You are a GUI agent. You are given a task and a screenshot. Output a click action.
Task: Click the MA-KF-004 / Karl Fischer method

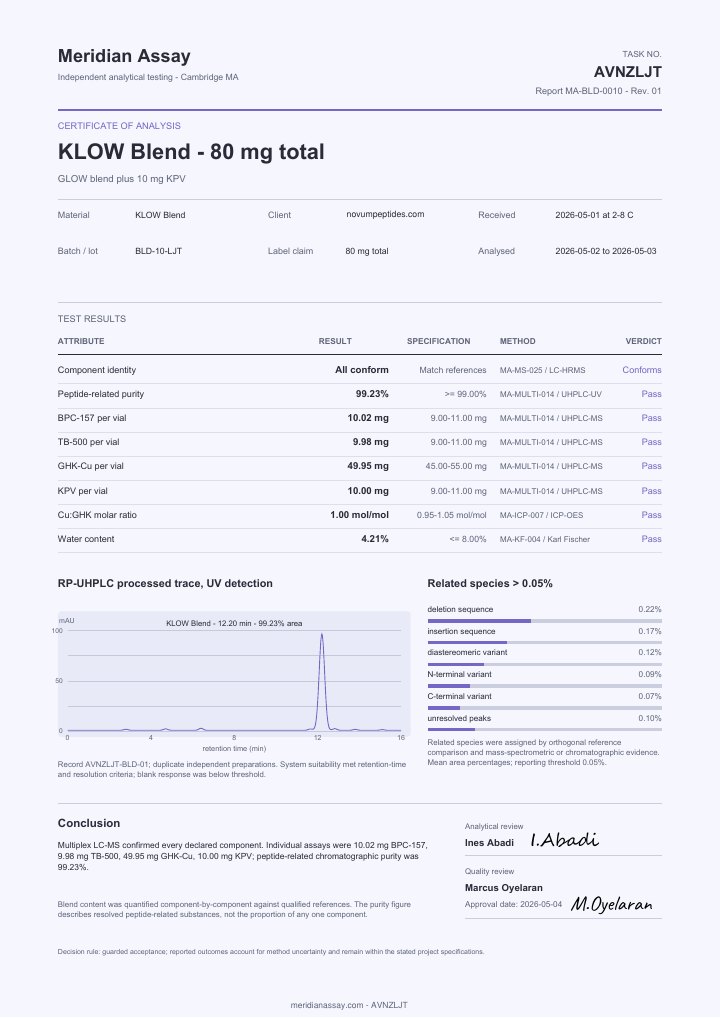pos(545,539)
